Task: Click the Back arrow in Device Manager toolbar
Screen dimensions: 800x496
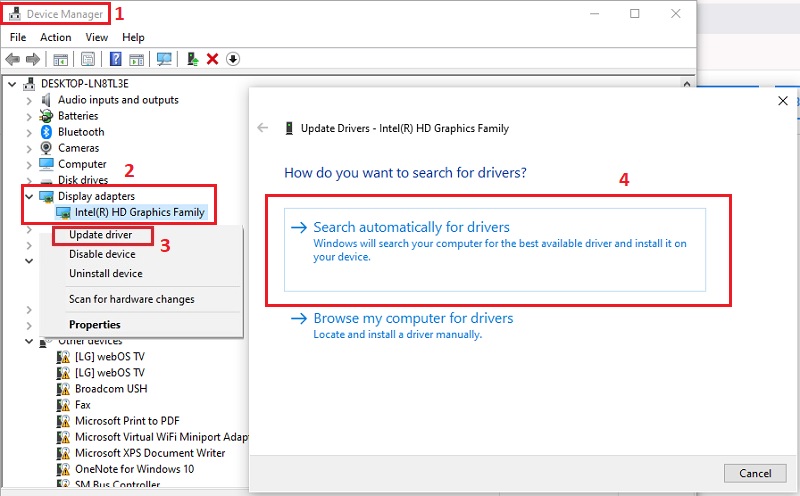Action: 13,59
